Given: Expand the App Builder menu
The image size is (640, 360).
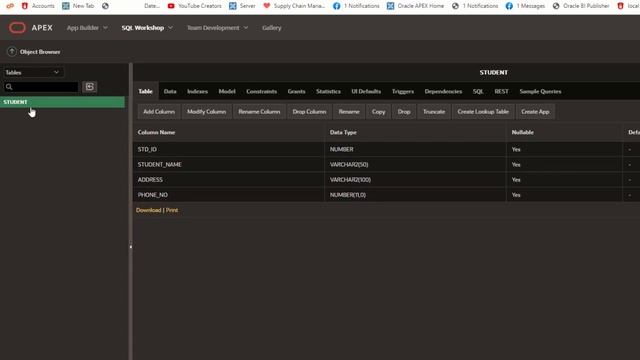Looking at the screenshot, I should (x=87, y=28).
